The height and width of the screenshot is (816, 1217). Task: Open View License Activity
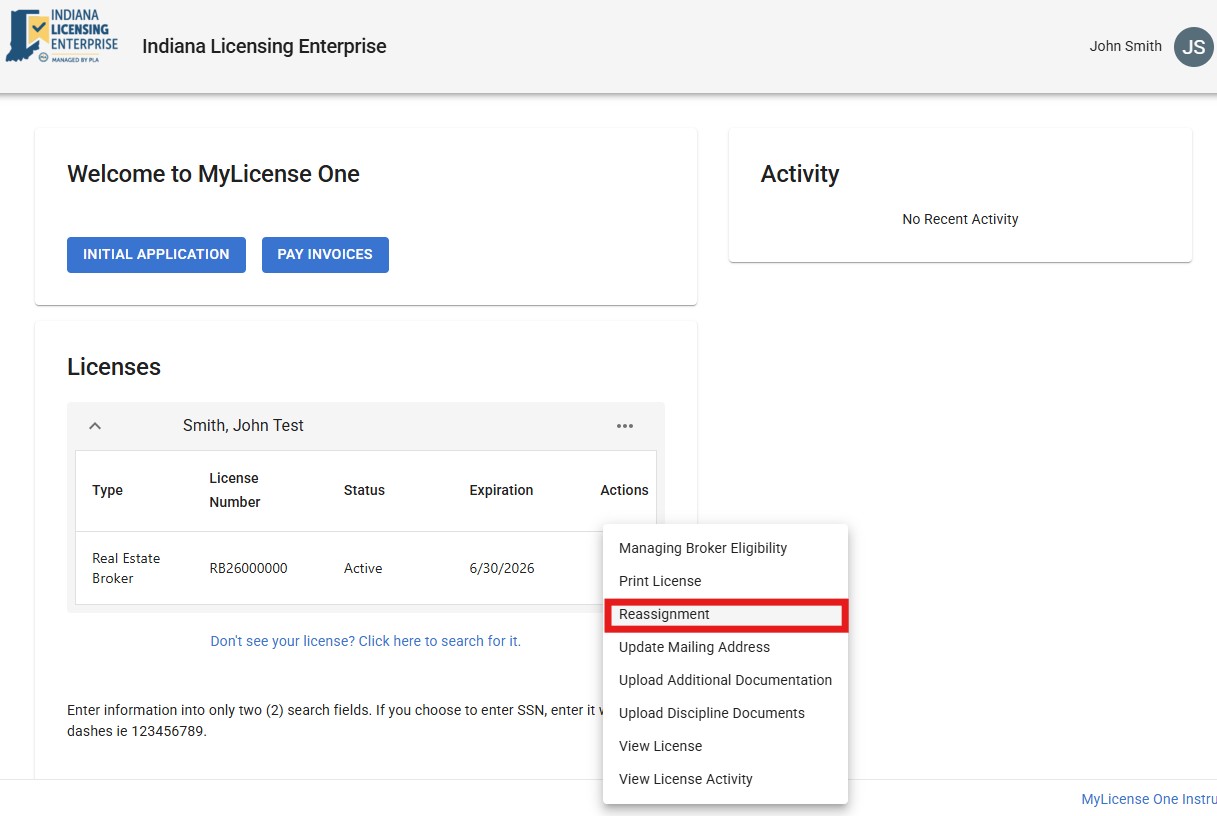pyautogui.click(x=685, y=779)
